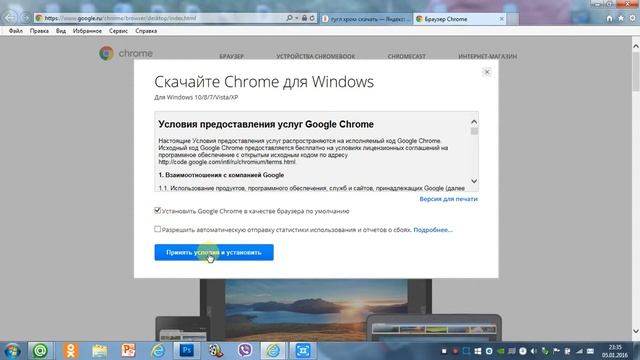This screenshot has width=640, height=360.
Task: Click the terms box scroll-down arrow
Action: 474,181
